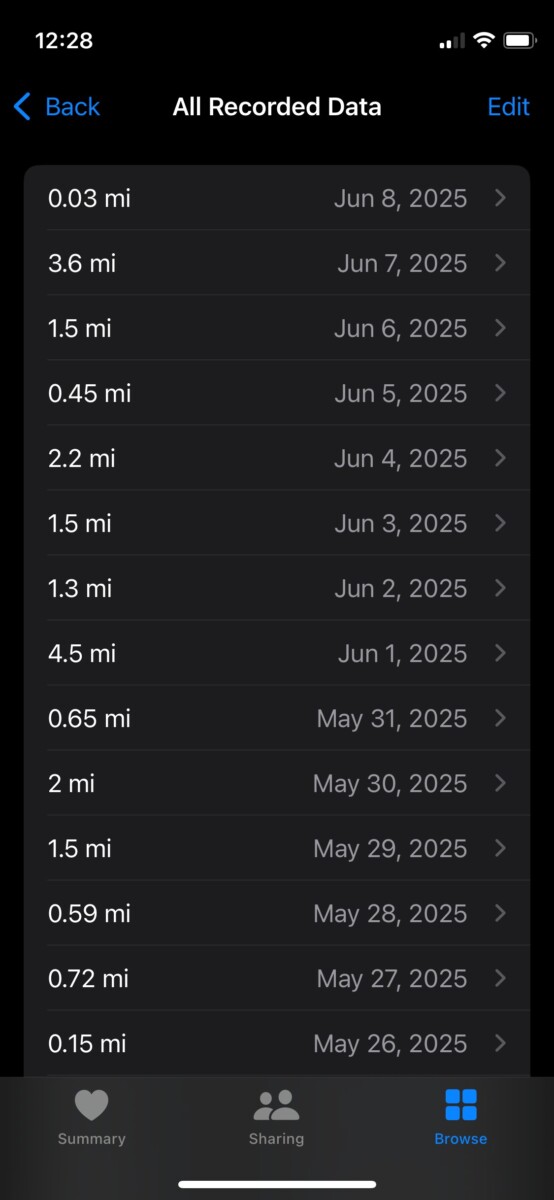This screenshot has width=554, height=1200.
Task: Open the 4.5 mi record
Action: coord(277,653)
